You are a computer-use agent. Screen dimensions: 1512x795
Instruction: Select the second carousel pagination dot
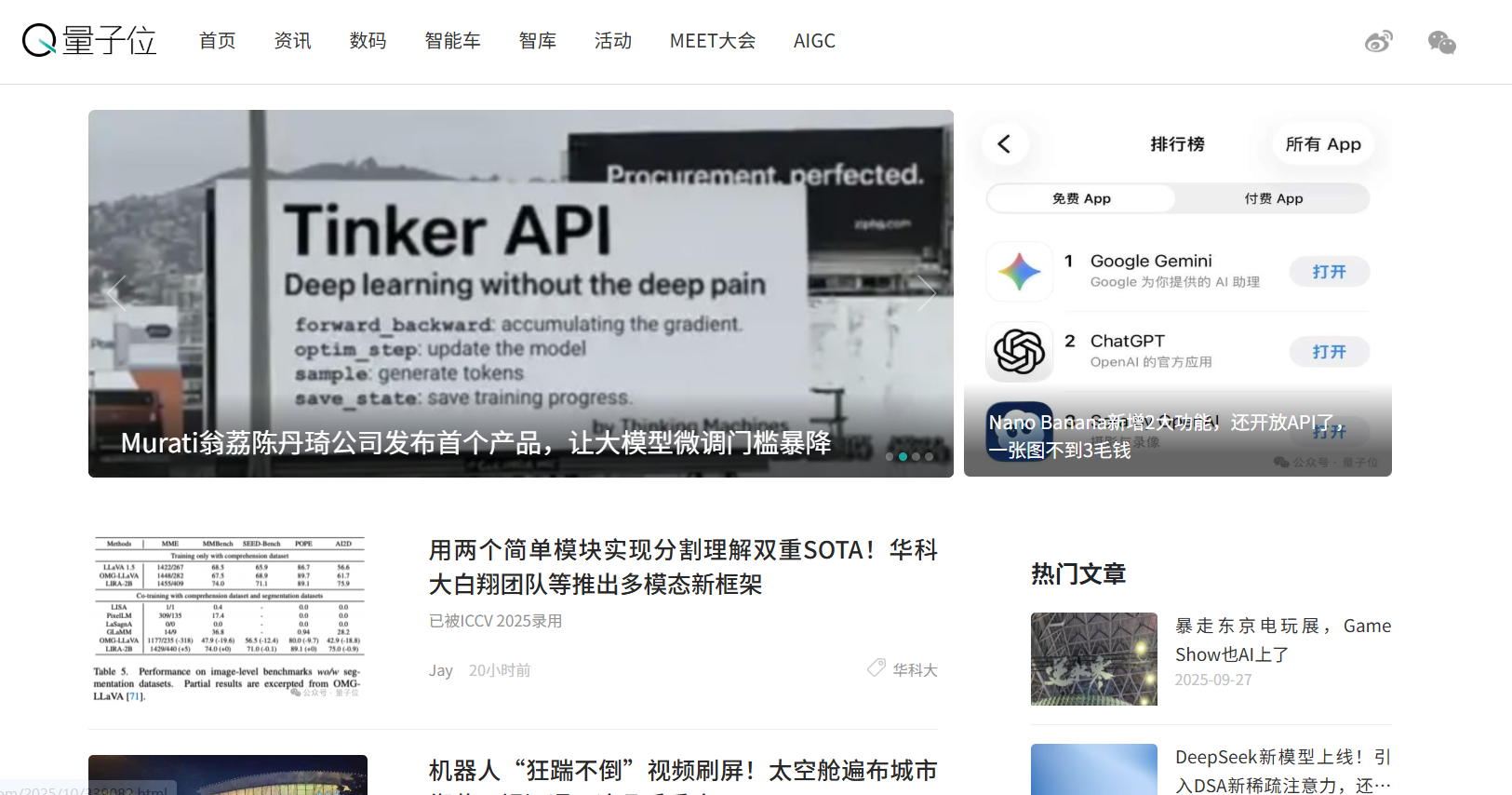pos(903,457)
